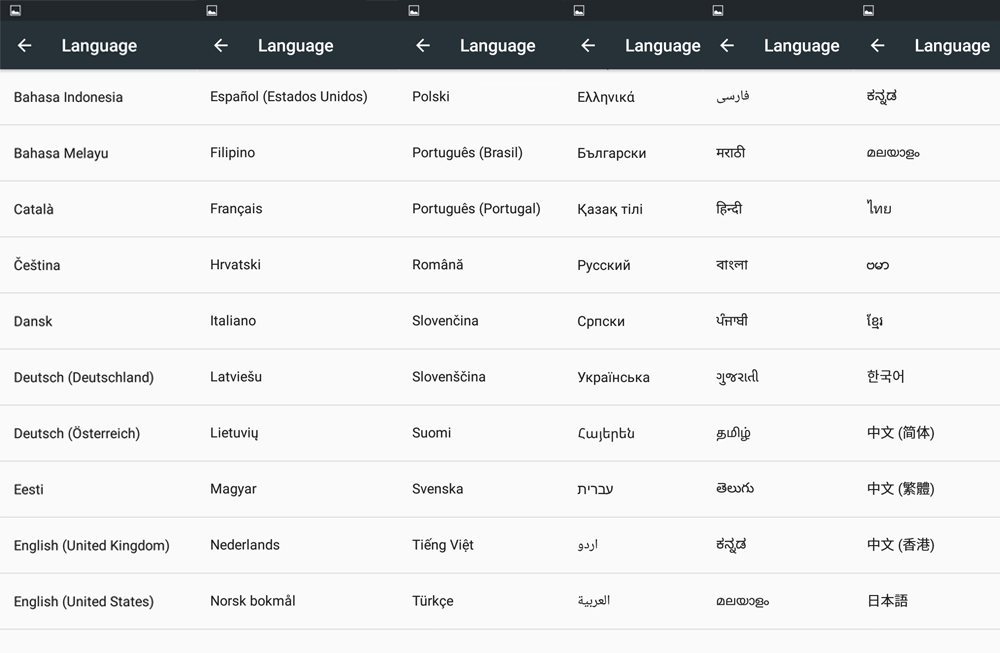Tap back arrow above the Bahasa Indonesia list
This screenshot has width=1000, height=653.
coord(25,46)
